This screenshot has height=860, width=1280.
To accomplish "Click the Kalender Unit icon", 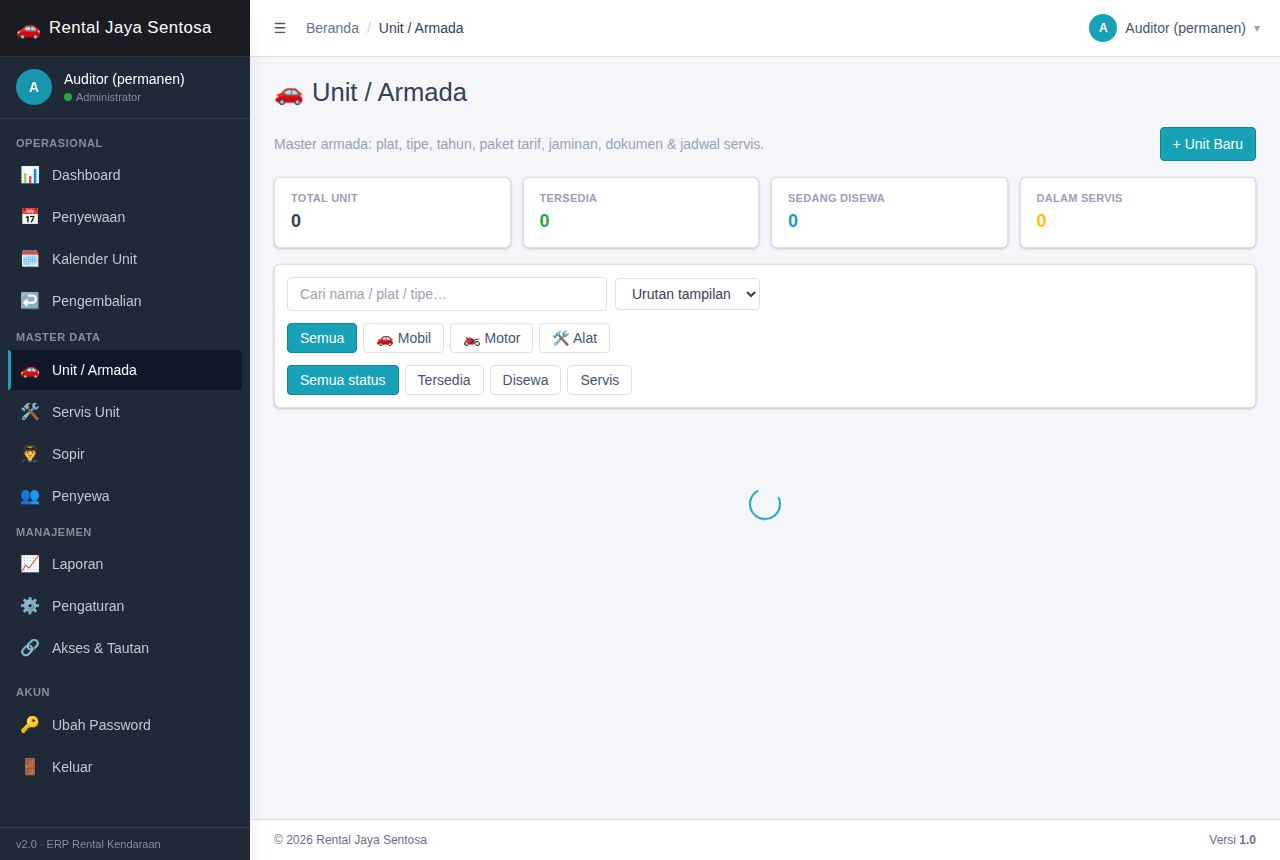I will (30, 259).
